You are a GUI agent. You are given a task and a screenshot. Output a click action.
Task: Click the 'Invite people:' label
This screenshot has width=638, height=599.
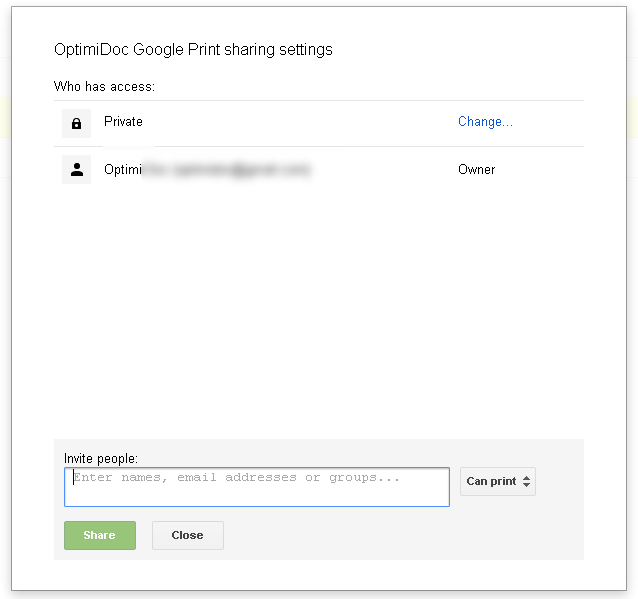pyautogui.click(x=101, y=458)
